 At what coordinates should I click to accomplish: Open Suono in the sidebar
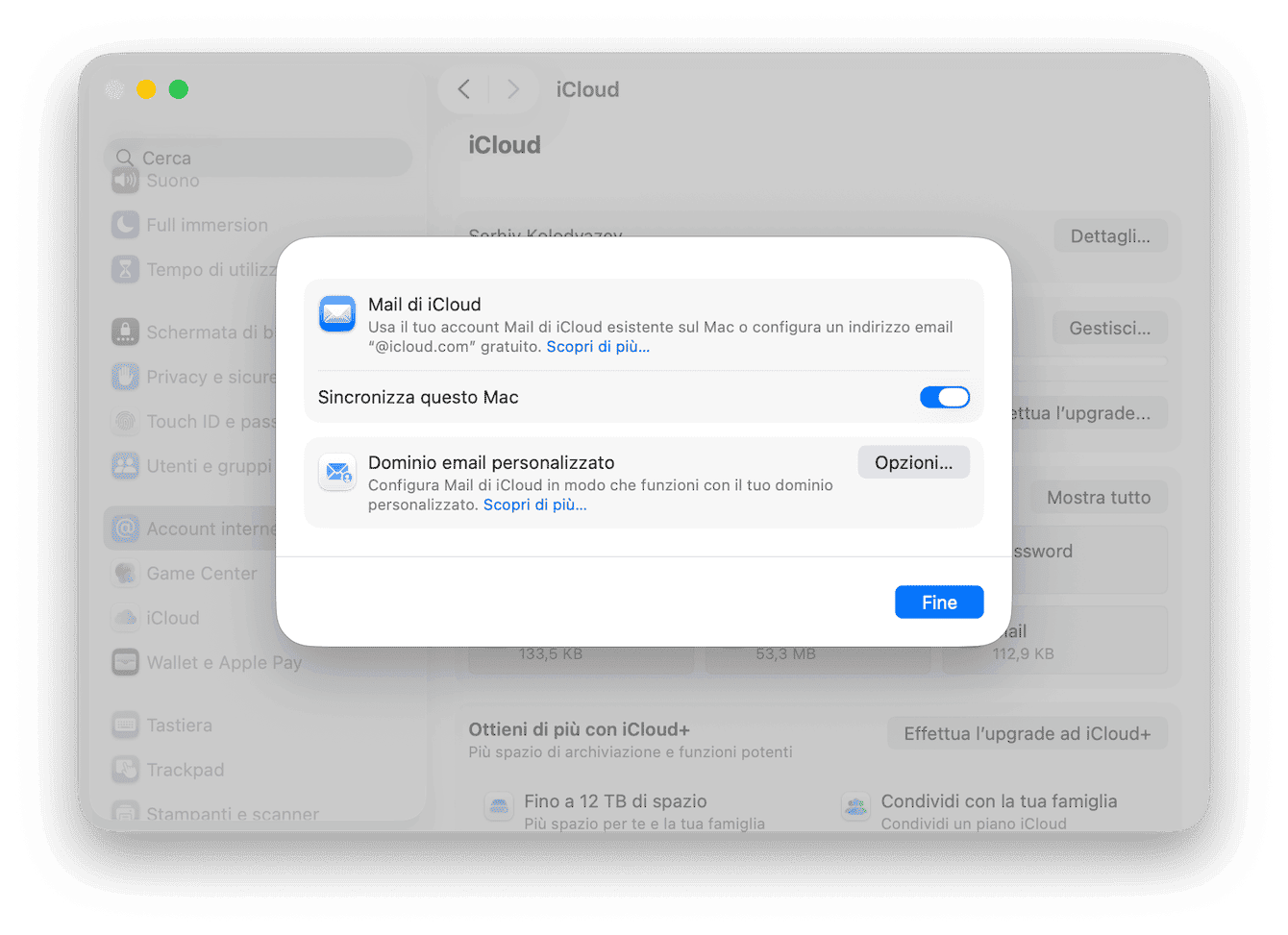pos(173,181)
